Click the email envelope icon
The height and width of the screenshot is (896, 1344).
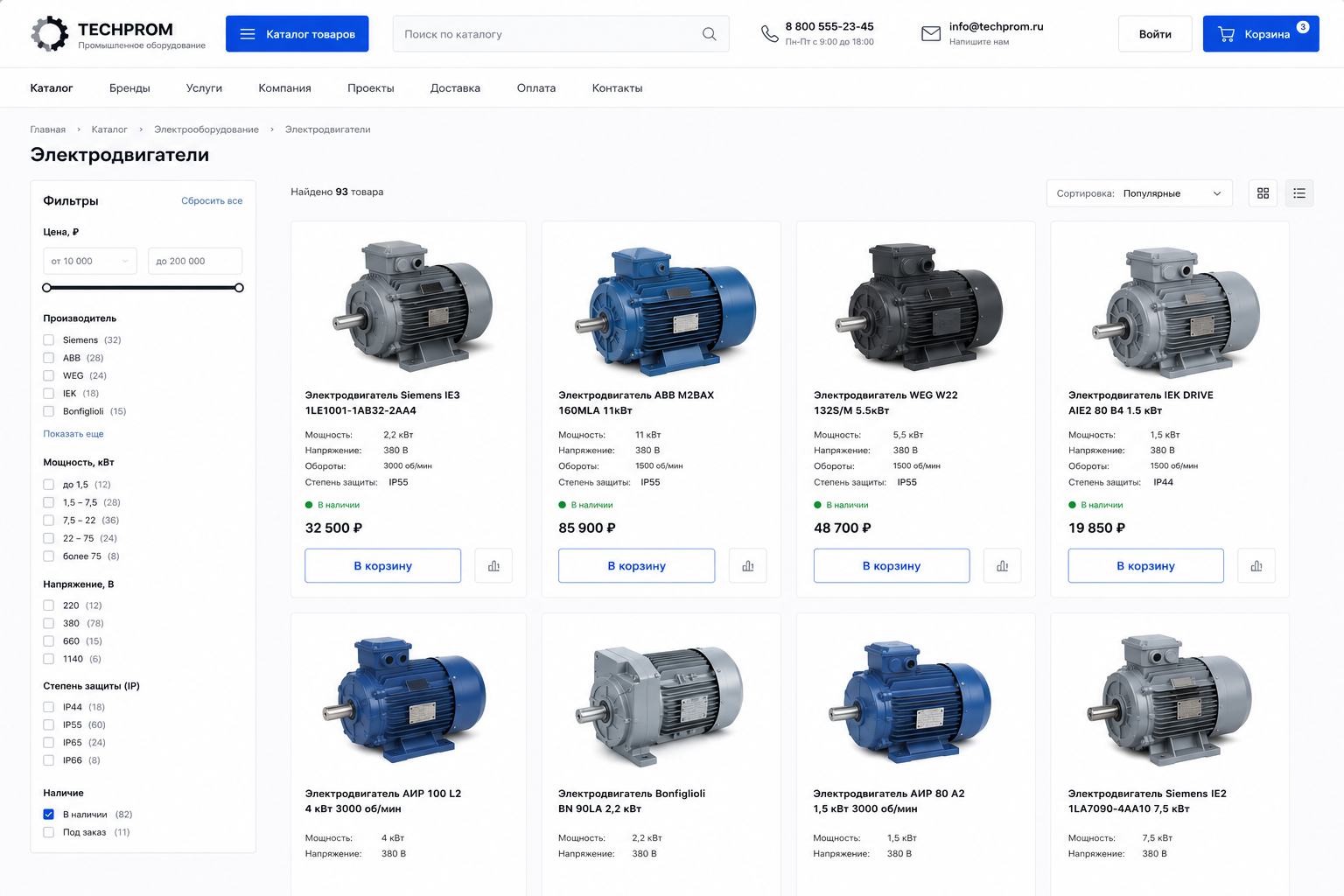tap(931, 33)
